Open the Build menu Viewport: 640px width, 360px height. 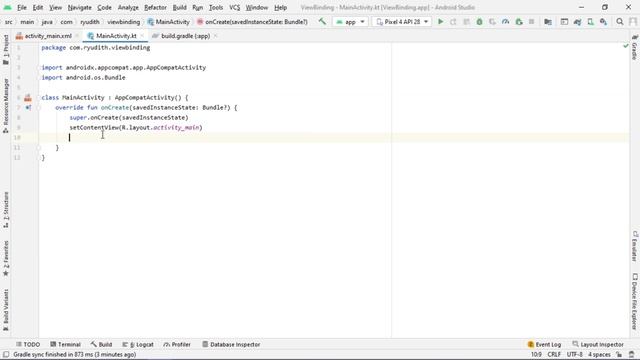tap(180, 7)
